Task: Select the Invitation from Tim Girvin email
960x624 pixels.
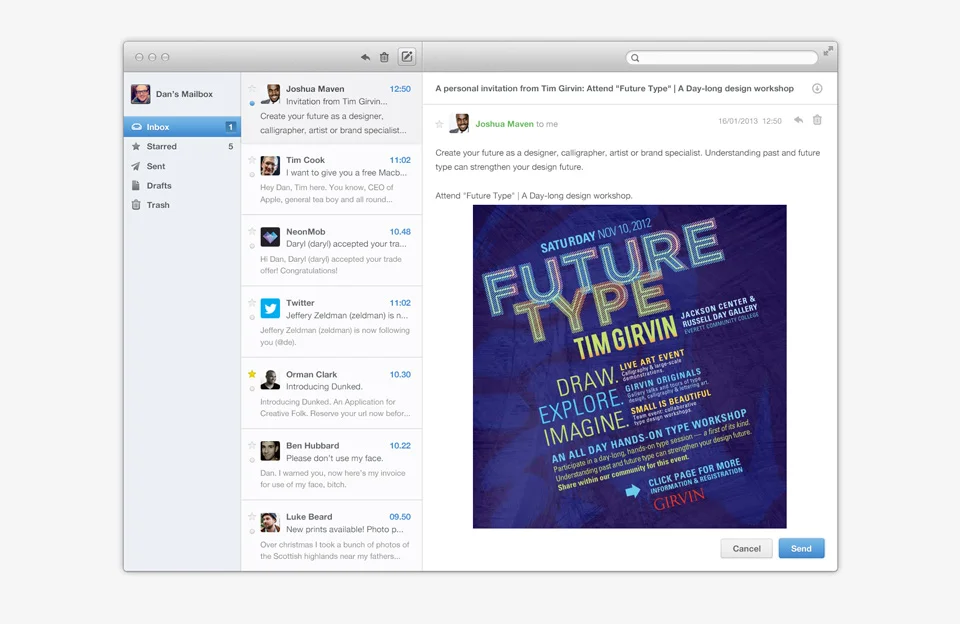Action: pyautogui.click(x=332, y=108)
